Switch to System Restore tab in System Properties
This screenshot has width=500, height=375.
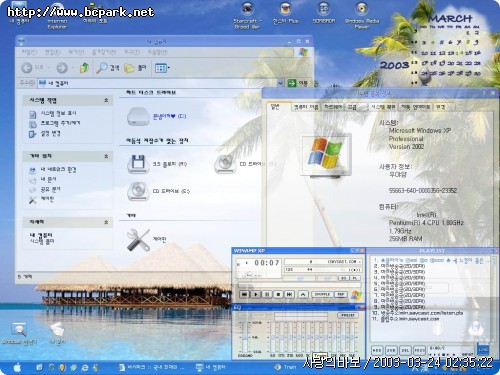(383, 107)
